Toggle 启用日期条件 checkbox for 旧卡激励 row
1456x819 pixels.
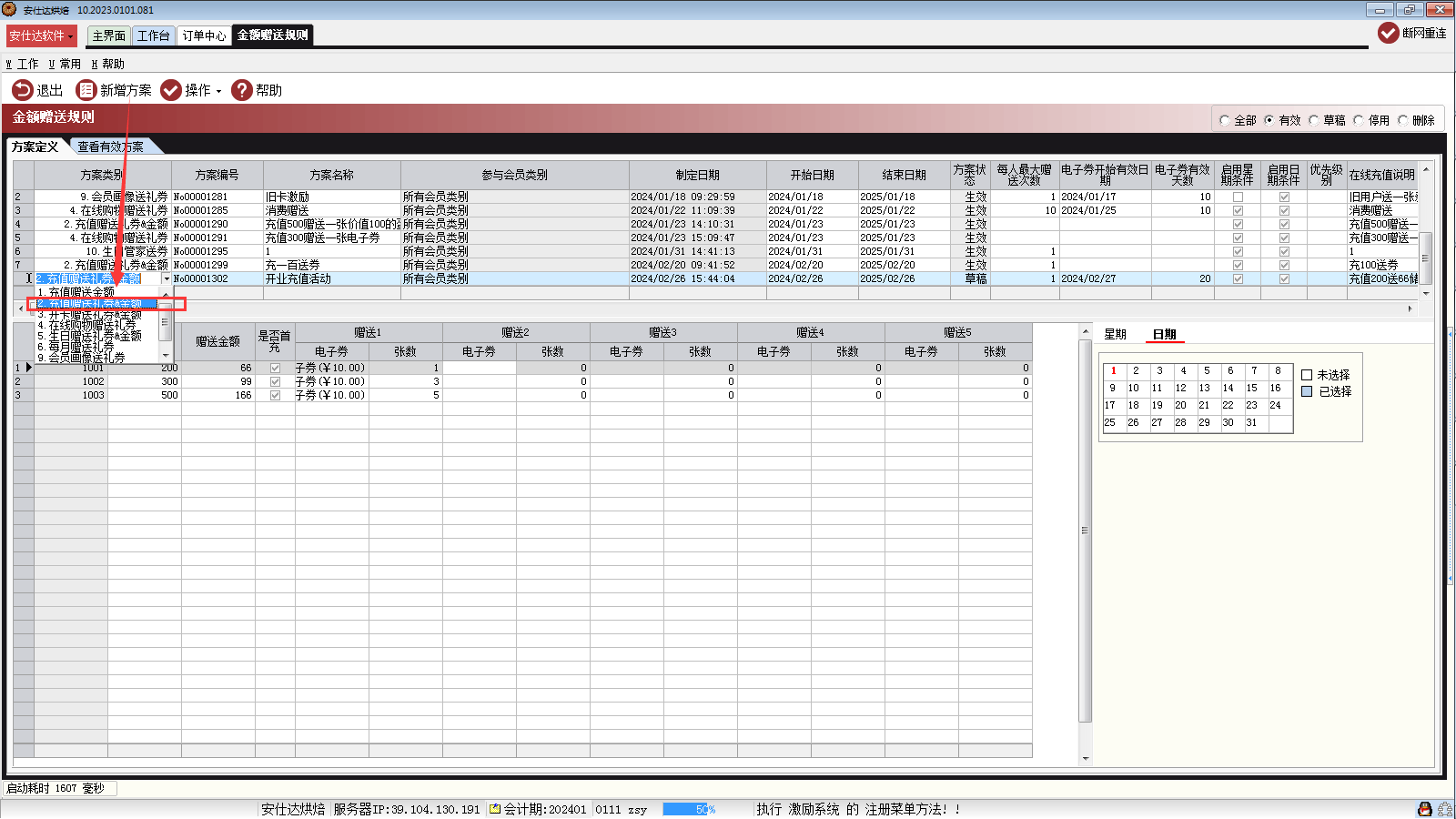click(1284, 197)
